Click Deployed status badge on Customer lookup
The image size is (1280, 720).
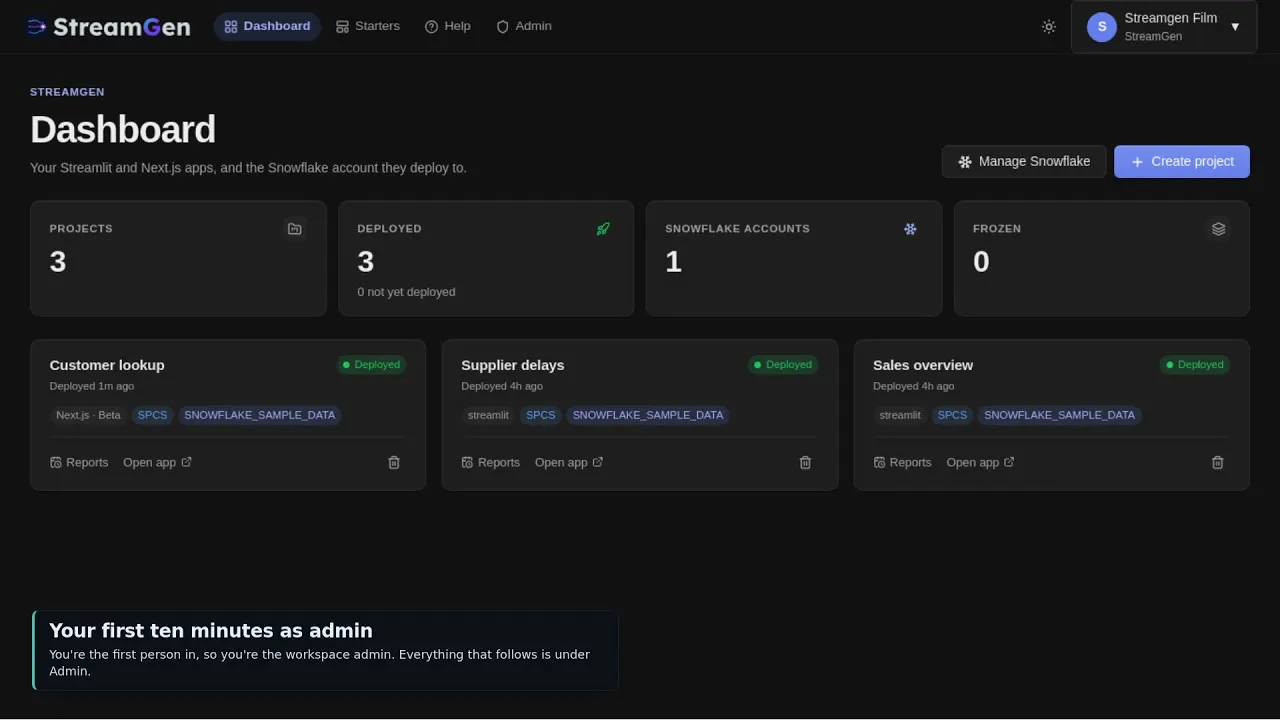click(x=371, y=365)
